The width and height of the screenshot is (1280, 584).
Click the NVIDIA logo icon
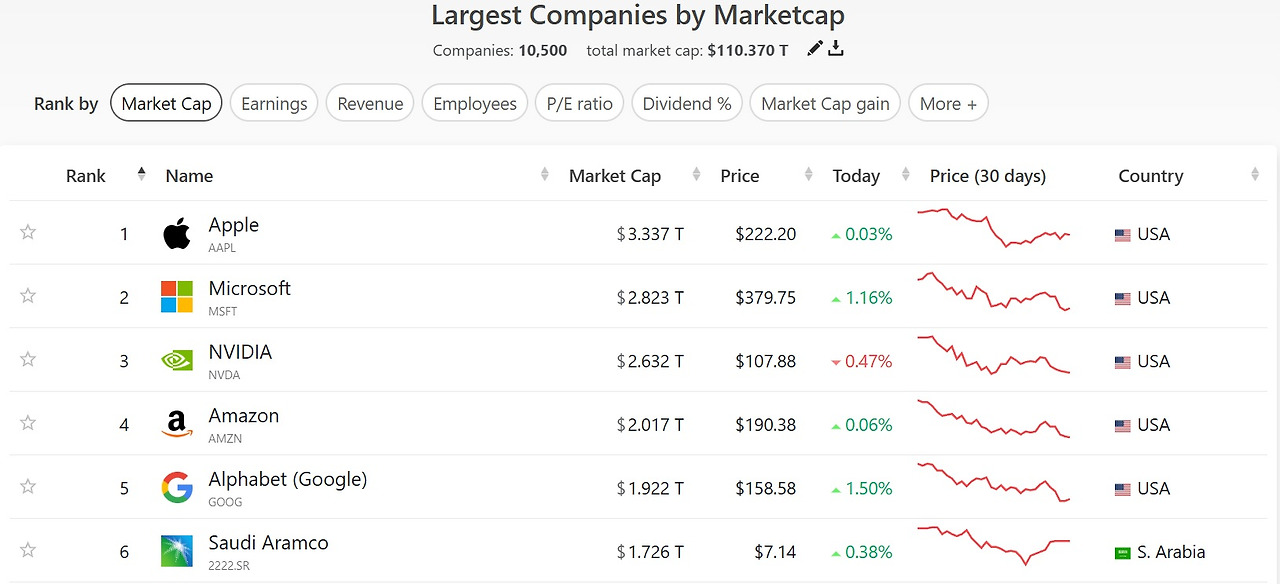[177, 361]
